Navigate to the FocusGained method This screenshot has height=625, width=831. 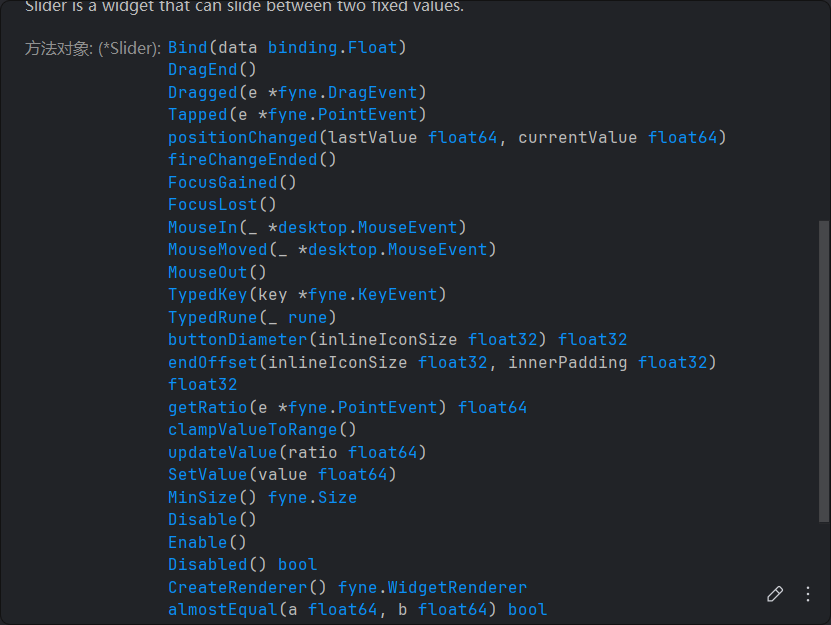[x=222, y=182]
